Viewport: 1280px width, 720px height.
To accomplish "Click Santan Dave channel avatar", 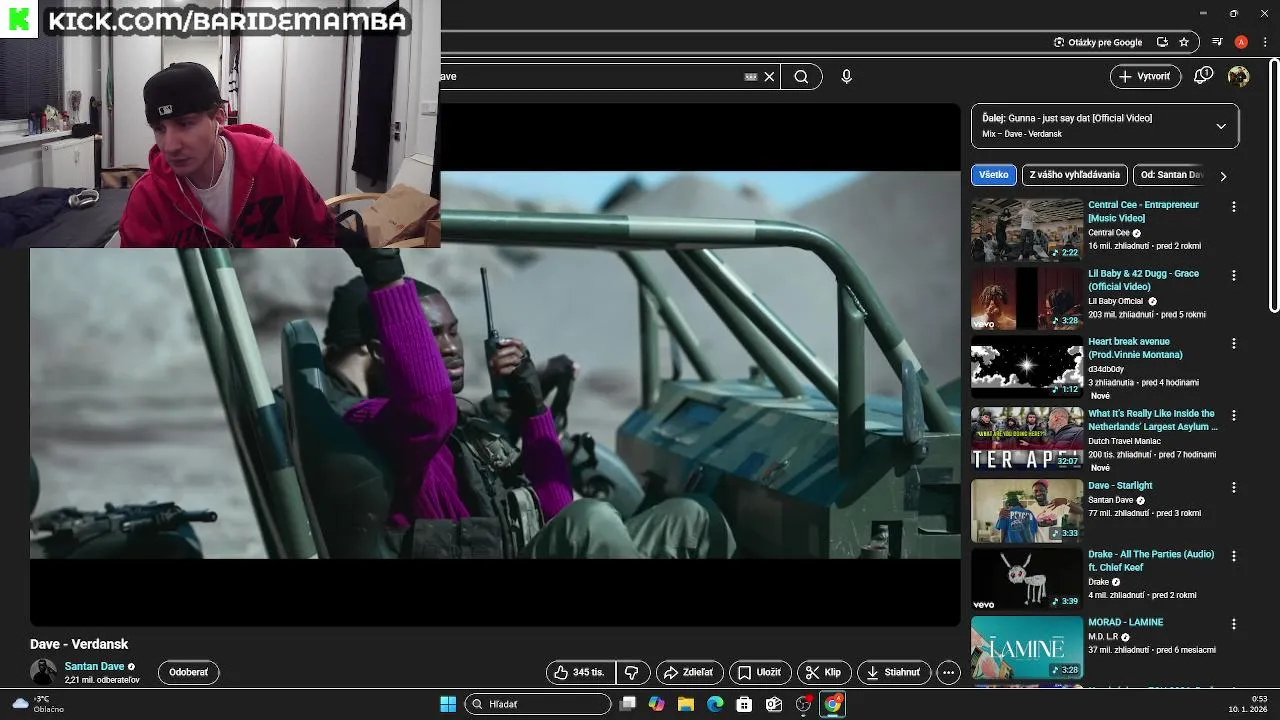I will (43, 672).
